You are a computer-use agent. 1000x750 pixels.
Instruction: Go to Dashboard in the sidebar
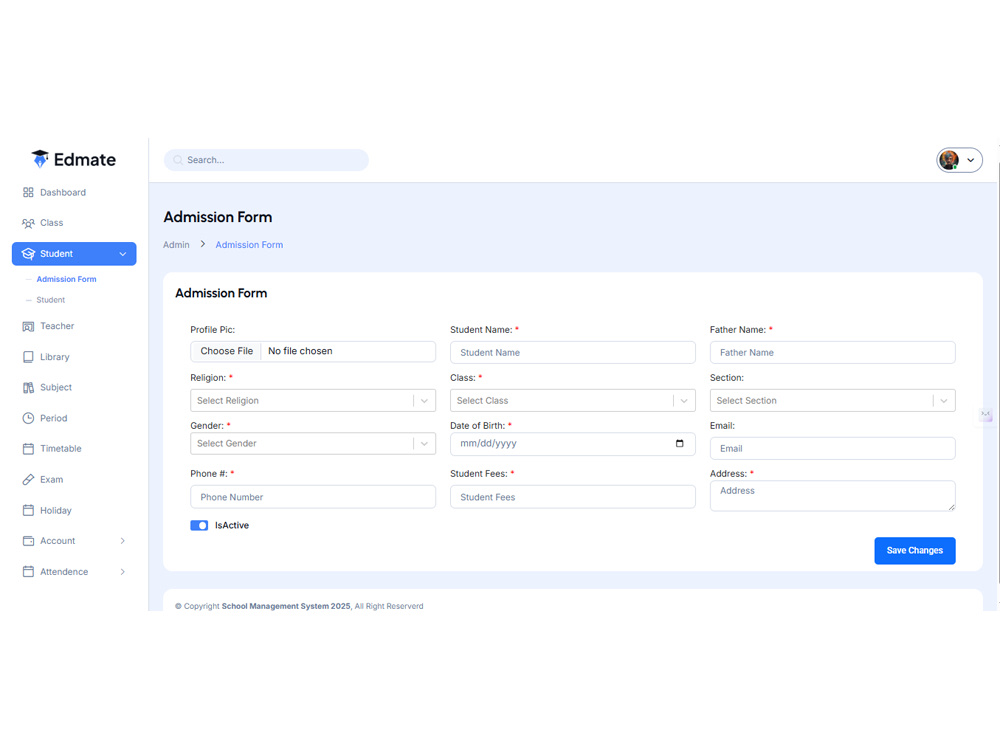[x=62, y=192]
